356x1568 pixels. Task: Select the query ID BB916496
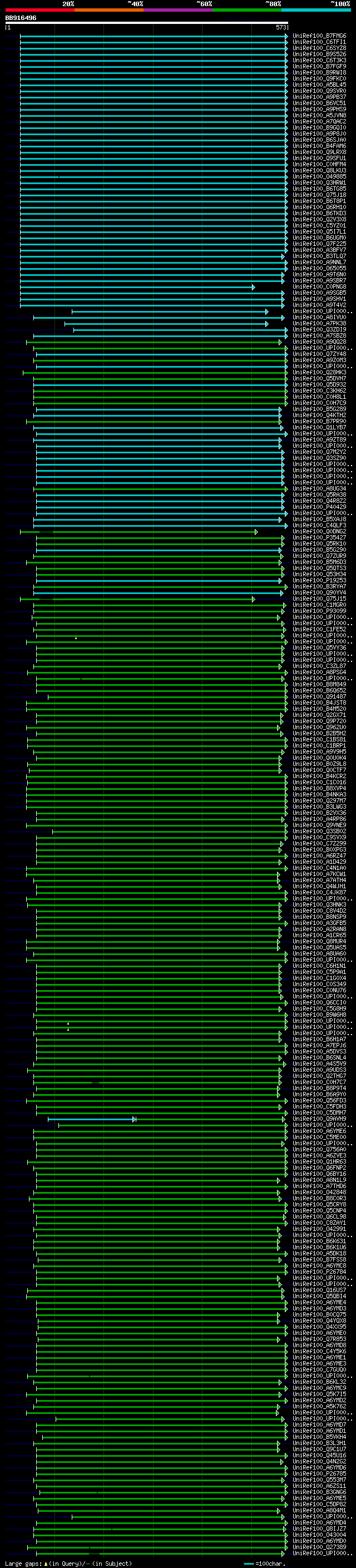point(21,18)
